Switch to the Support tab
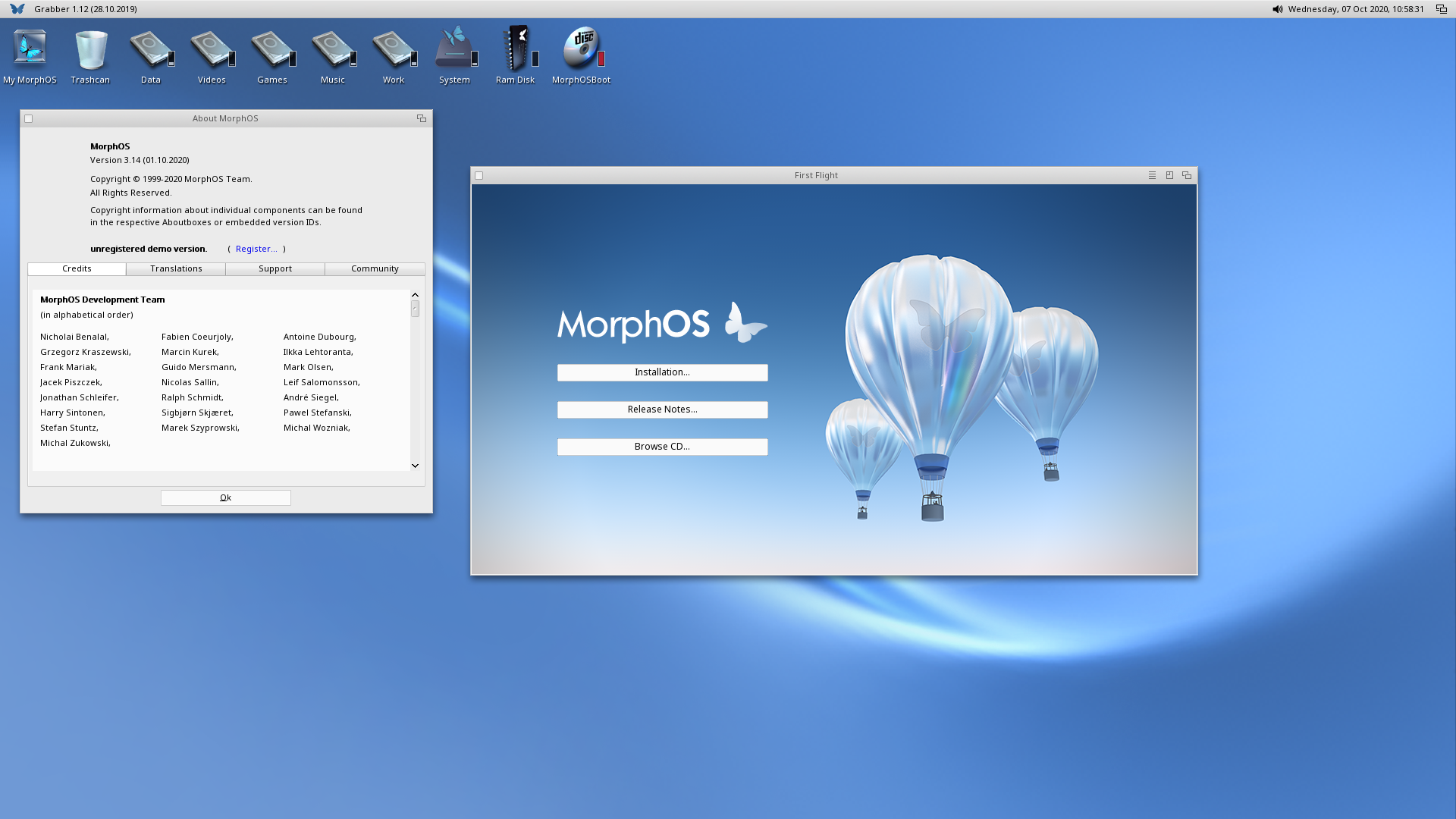 pyautogui.click(x=275, y=269)
